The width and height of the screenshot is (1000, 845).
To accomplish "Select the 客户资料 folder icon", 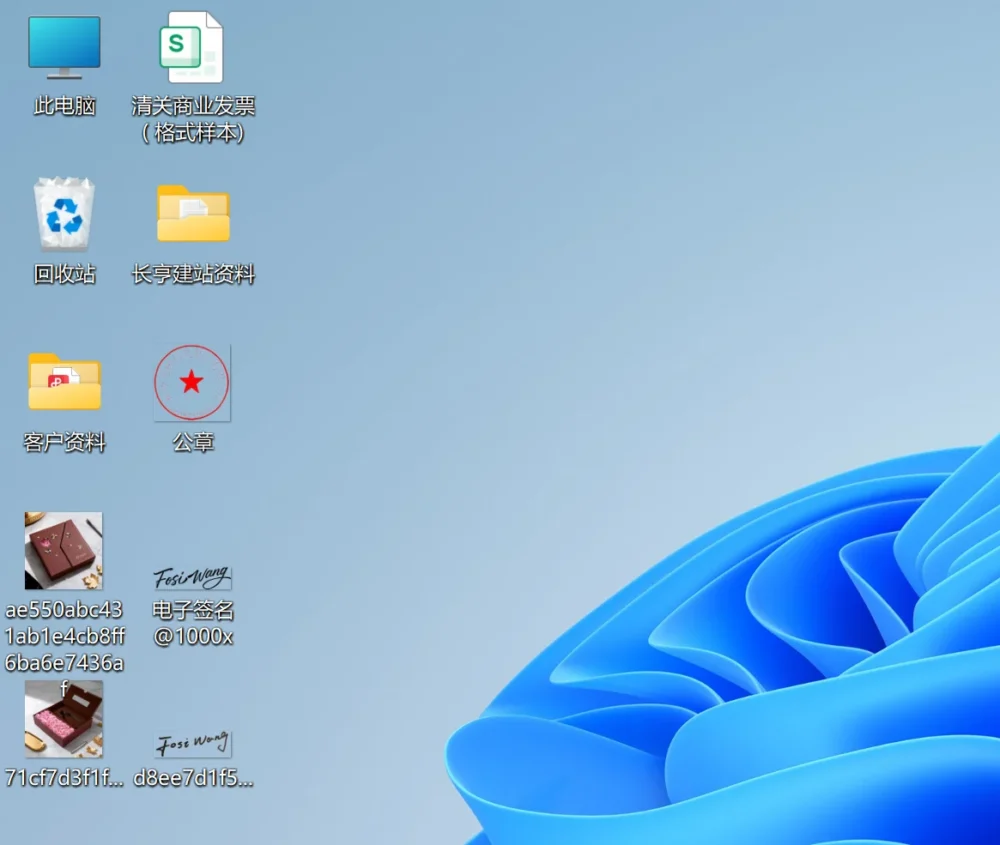I will pyautogui.click(x=64, y=381).
